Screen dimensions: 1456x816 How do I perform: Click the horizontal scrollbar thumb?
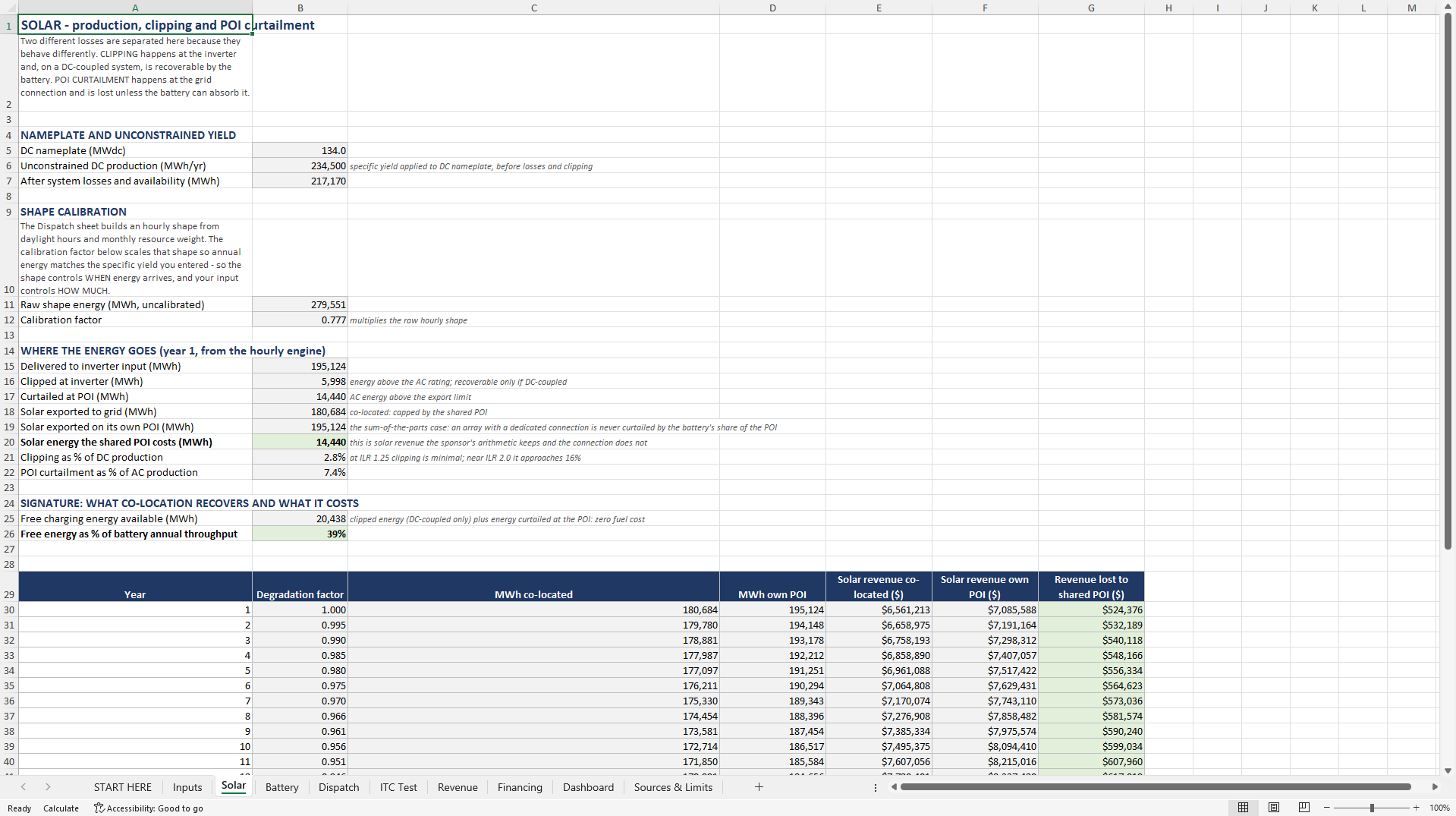1156,787
